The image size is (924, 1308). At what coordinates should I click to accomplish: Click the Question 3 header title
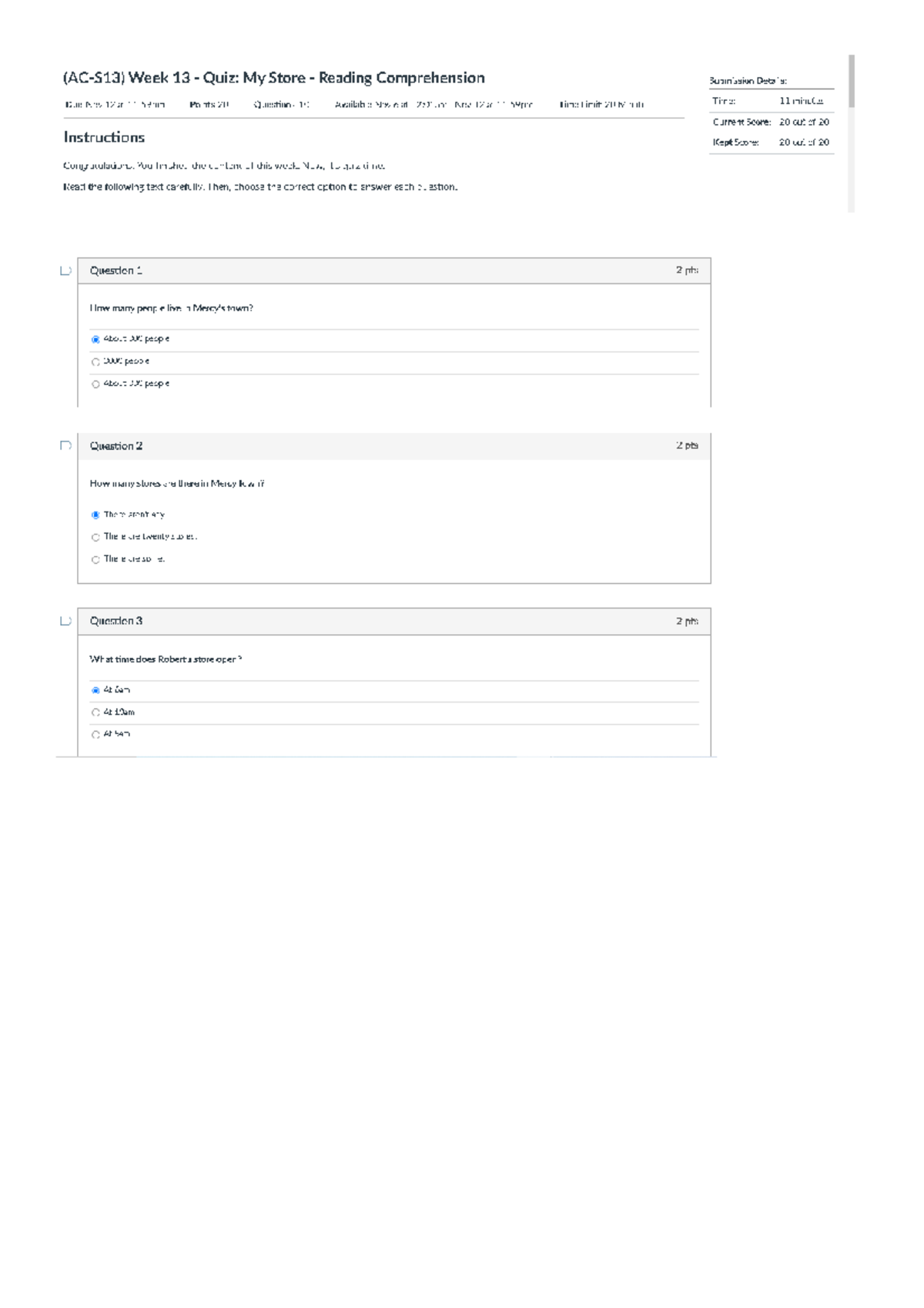pyautogui.click(x=116, y=621)
